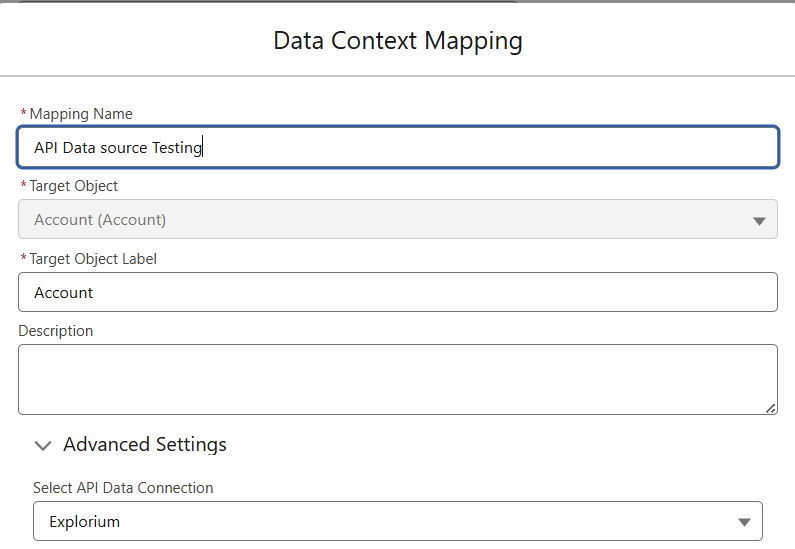Click the Advanced Settings heading text
Screen dimensions: 795x549
145,445
